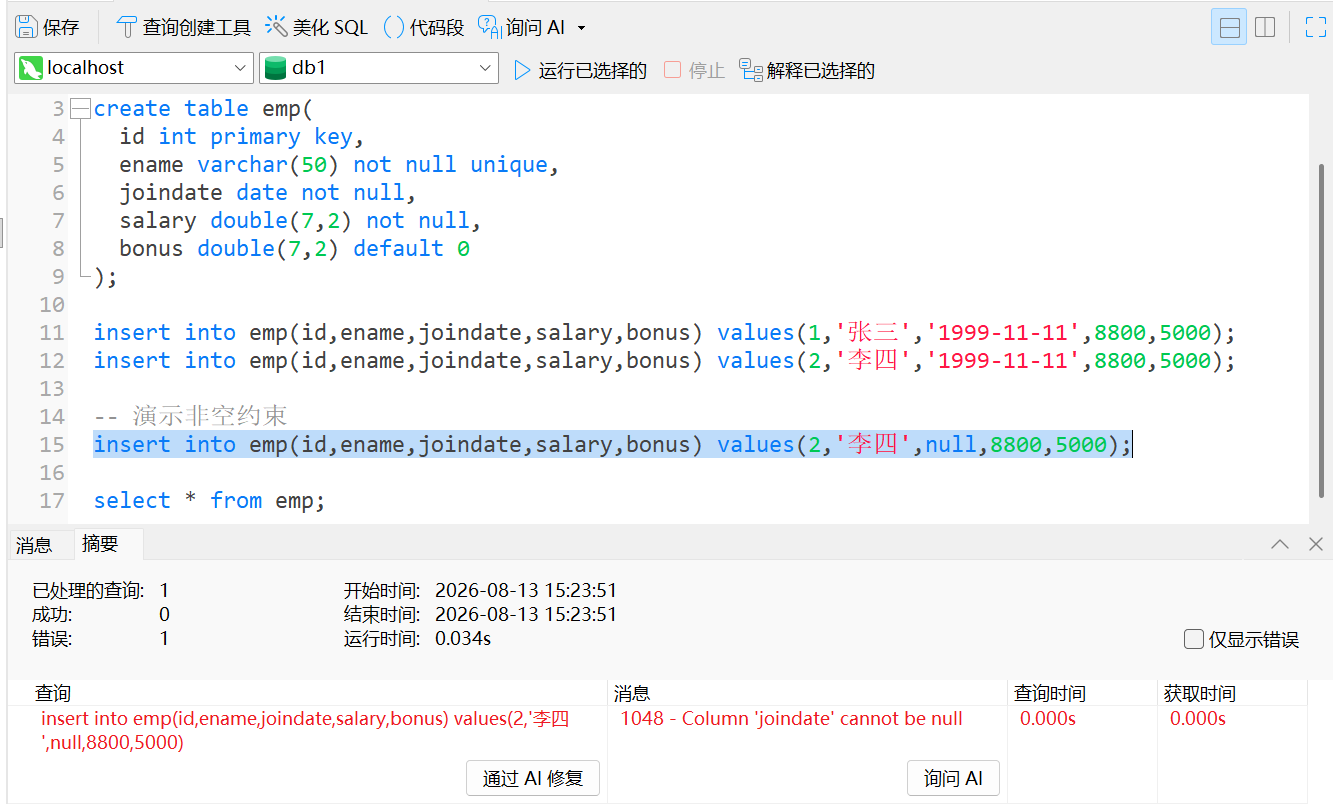Open the query builder tool (查询创建工具)
1333x804 pixels.
[183, 27]
